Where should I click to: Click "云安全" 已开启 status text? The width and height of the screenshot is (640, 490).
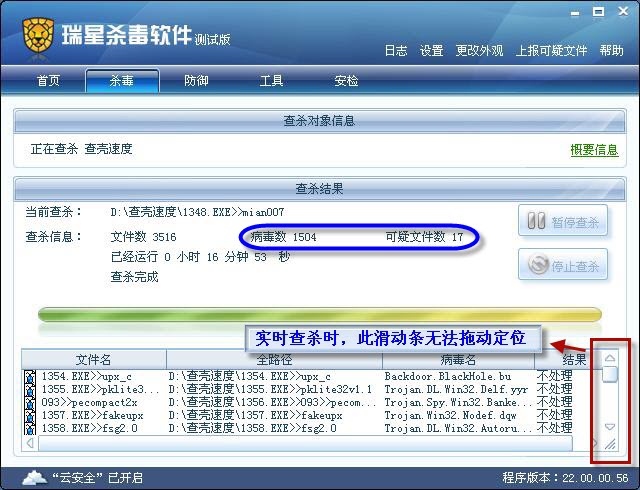[97, 477]
